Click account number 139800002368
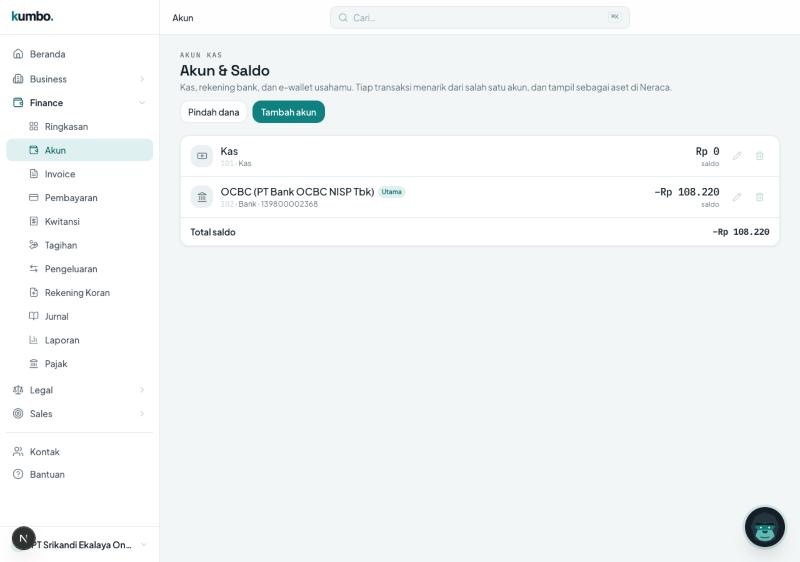Screen dimensions: 800x562 tap(289, 204)
